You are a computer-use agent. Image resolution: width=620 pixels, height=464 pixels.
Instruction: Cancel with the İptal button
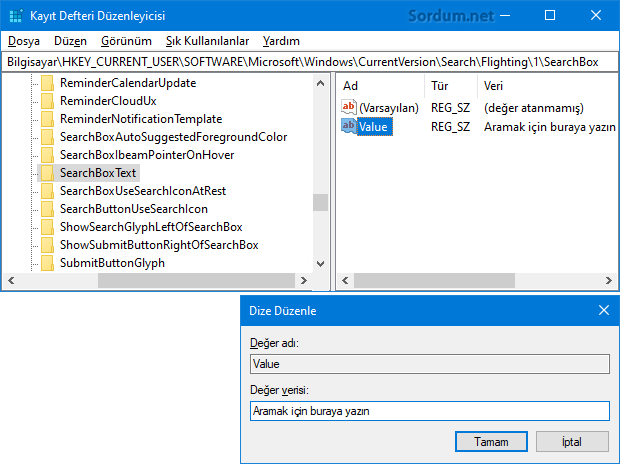(x=572, y=441)
